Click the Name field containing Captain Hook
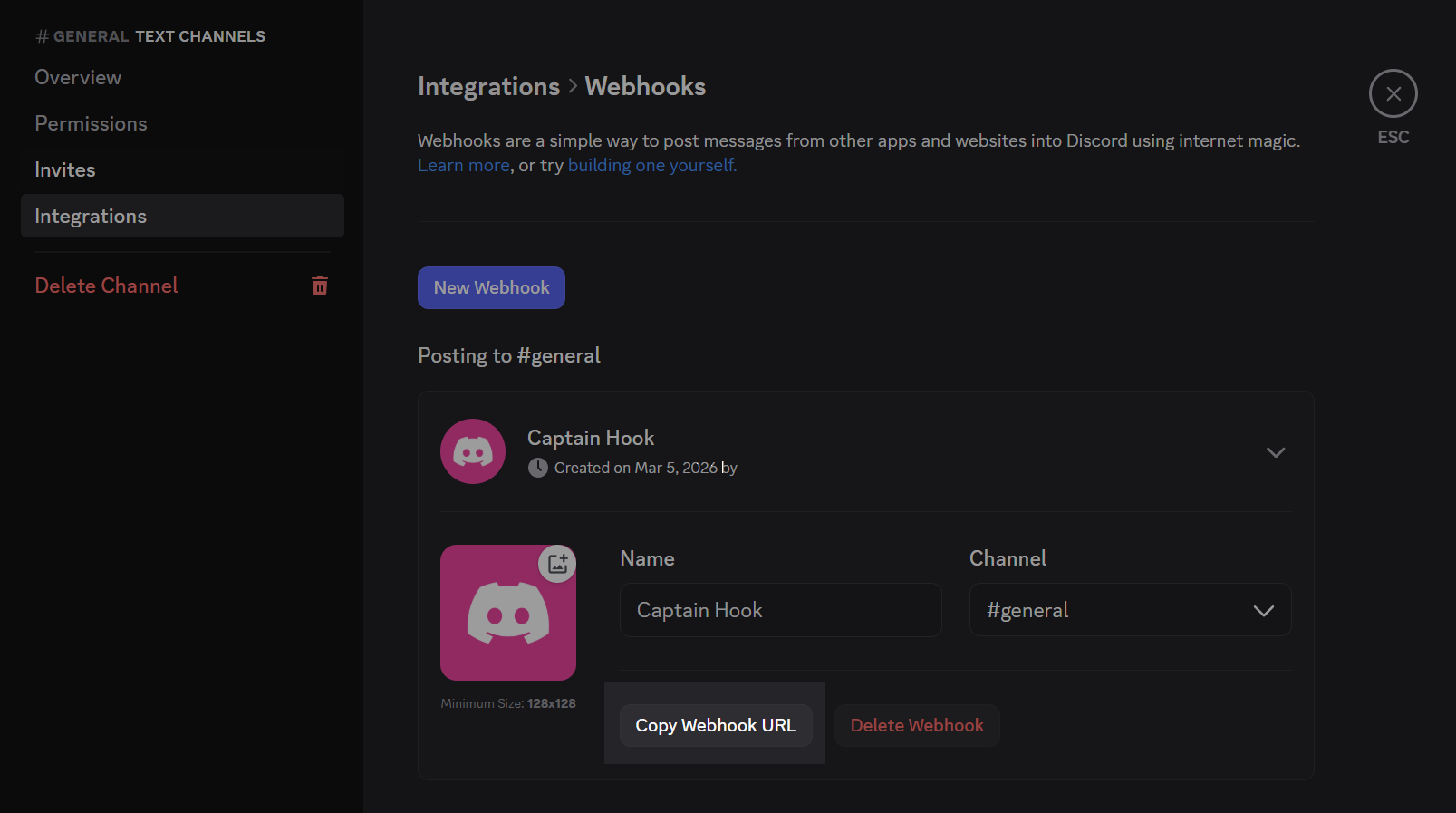Image resolution: width=1456 pixels, height=813 pixels. coord(781,610)
